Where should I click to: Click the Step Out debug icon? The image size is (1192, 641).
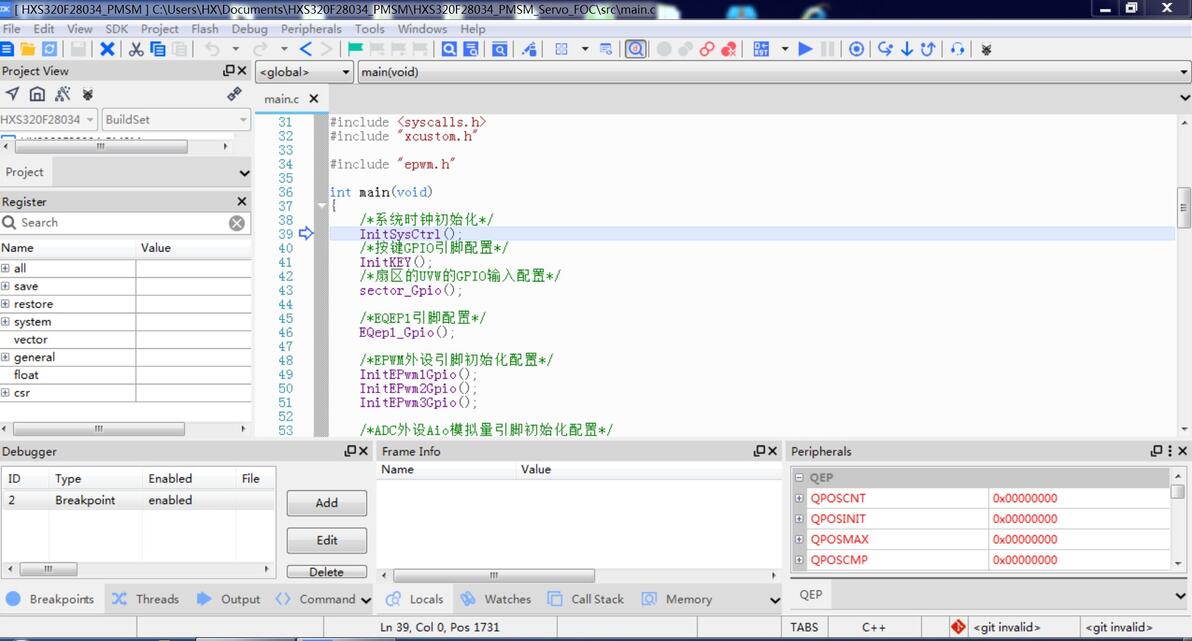(x=928, y=49)
